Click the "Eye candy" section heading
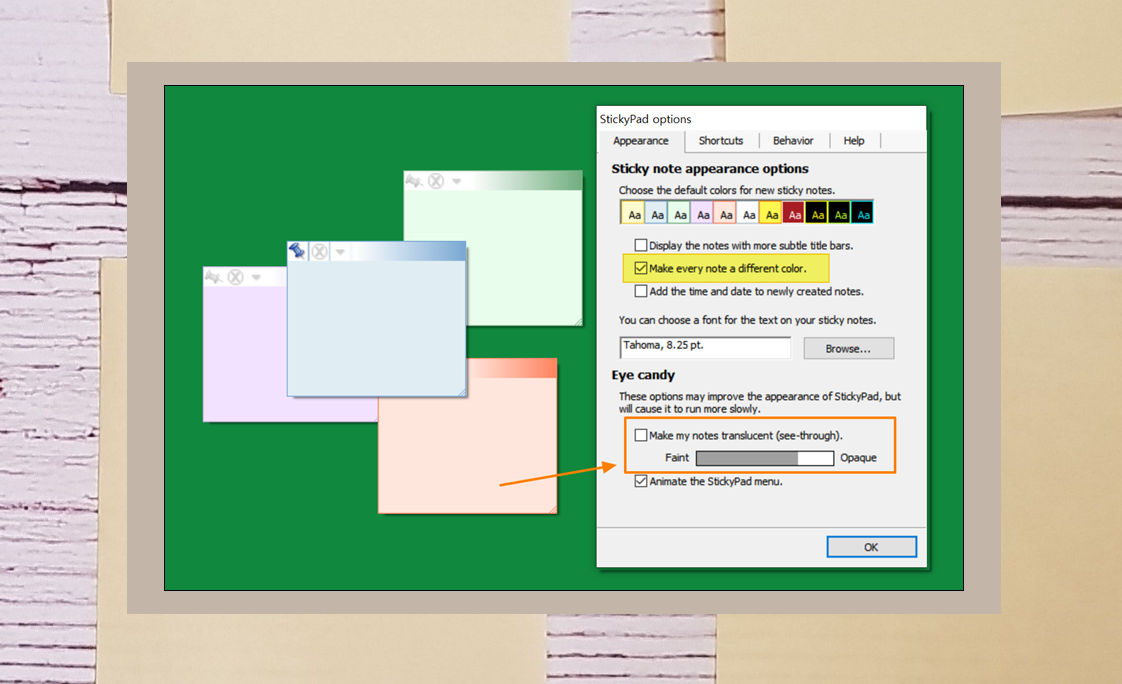The image size is (1122, 684). (643, 375)
